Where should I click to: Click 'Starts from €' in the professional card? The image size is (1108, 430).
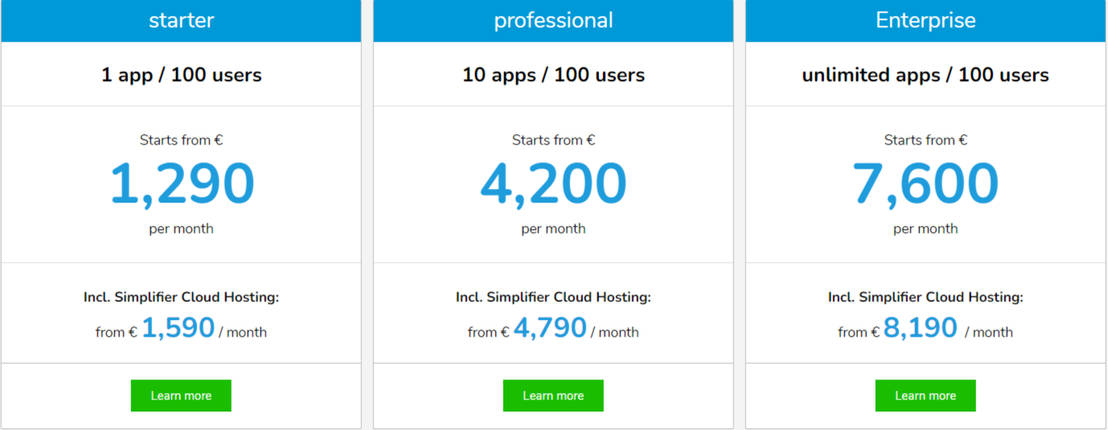pos(553,140)
